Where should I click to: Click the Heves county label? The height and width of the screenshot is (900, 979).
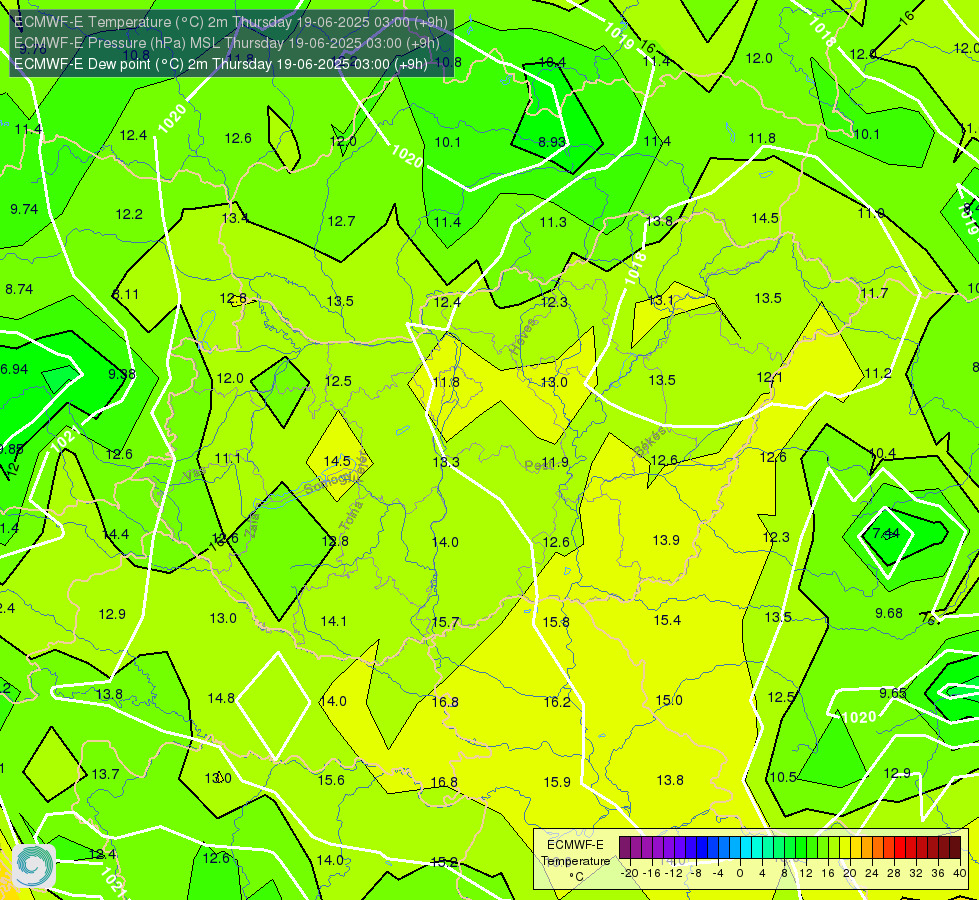pyautogui.click(x=524, y=337)
